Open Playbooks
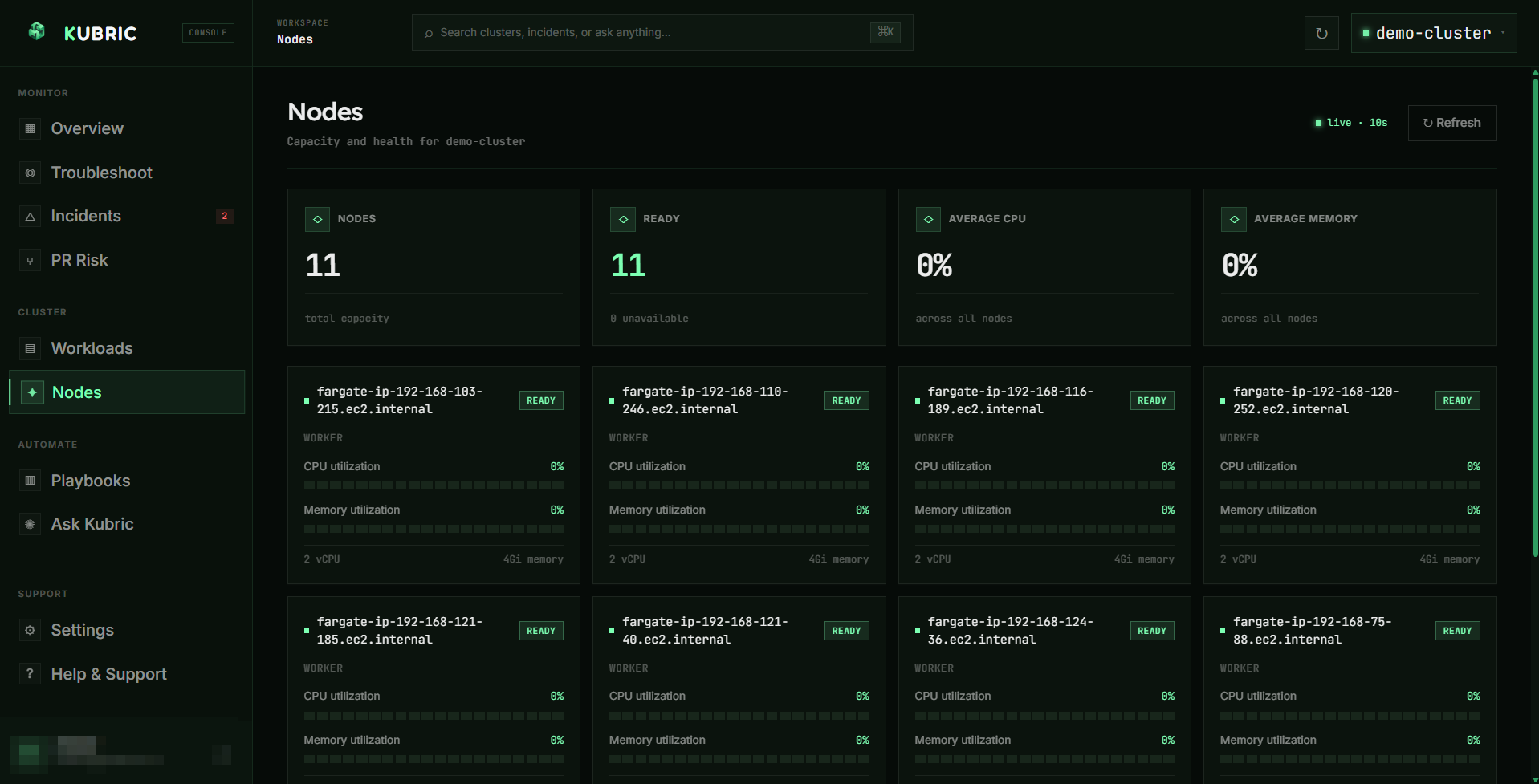The height and width of the screenshot is (784, 1539). (x=127, y=481)
